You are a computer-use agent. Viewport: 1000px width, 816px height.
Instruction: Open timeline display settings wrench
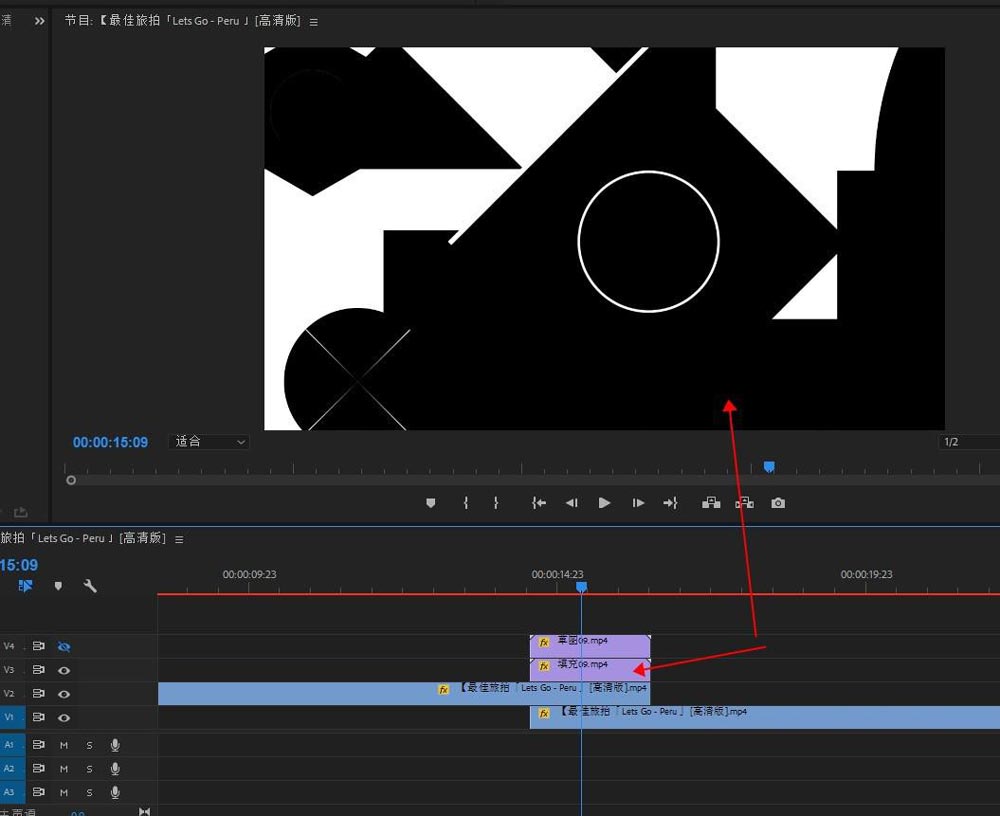pos(90,586)
